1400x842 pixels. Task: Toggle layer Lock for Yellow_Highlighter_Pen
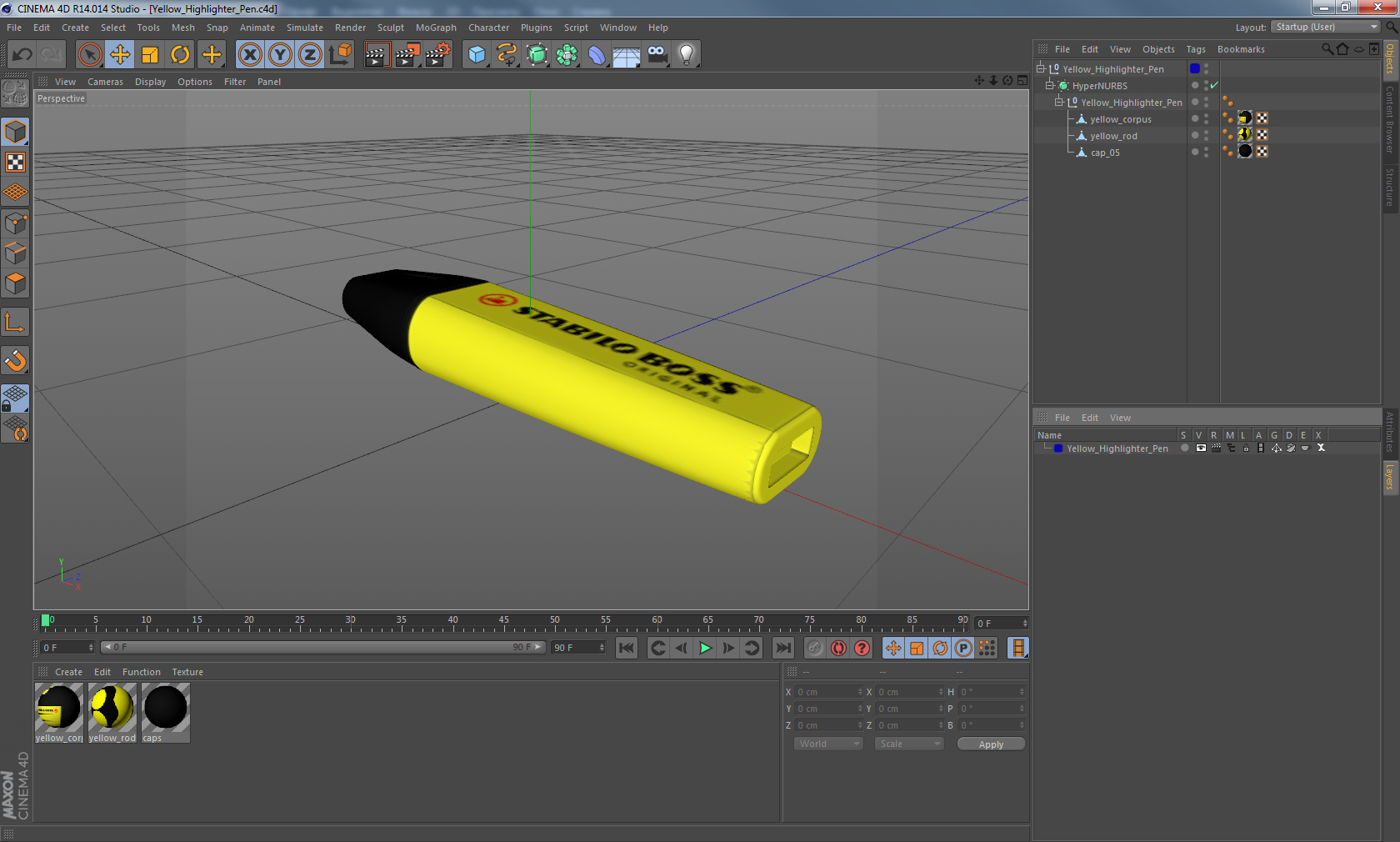1246,449
